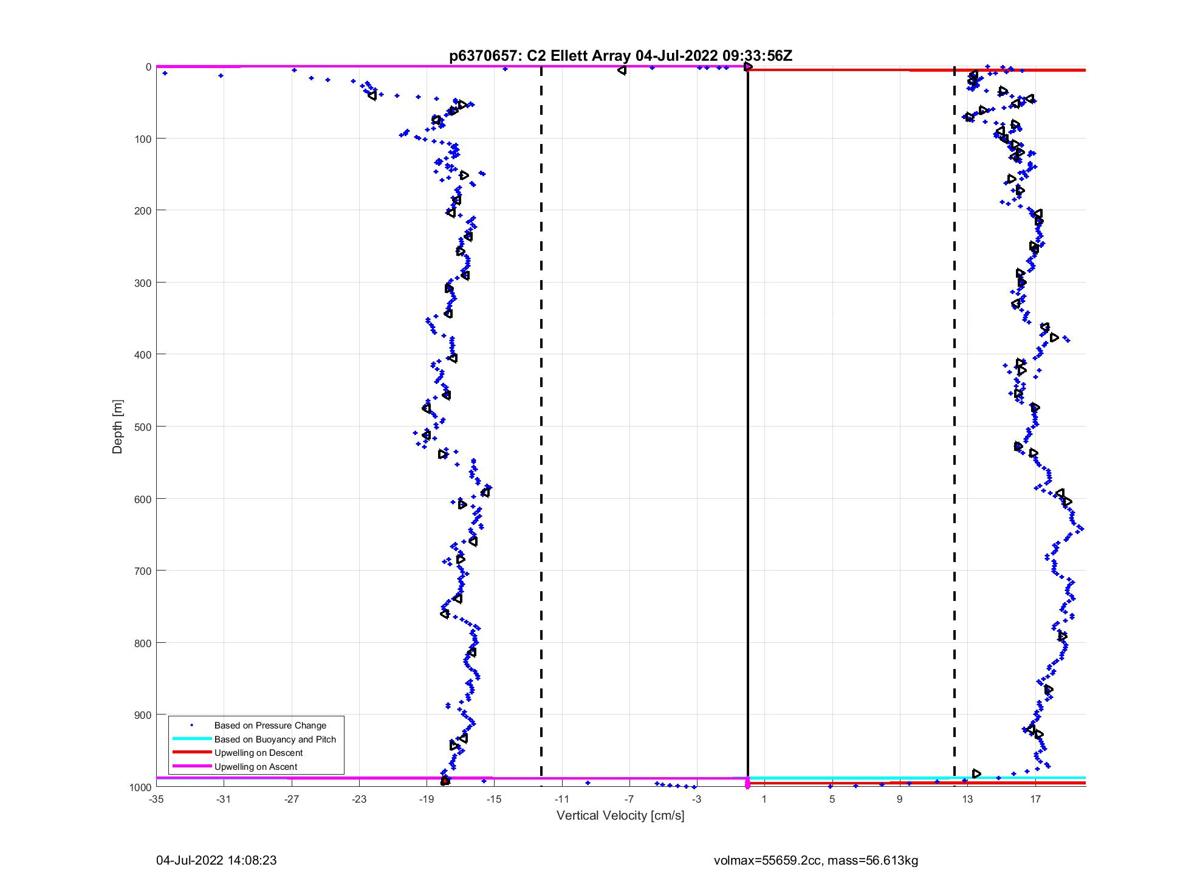
Task: Click the x-axis tick label -19
Action: (426, 800)
